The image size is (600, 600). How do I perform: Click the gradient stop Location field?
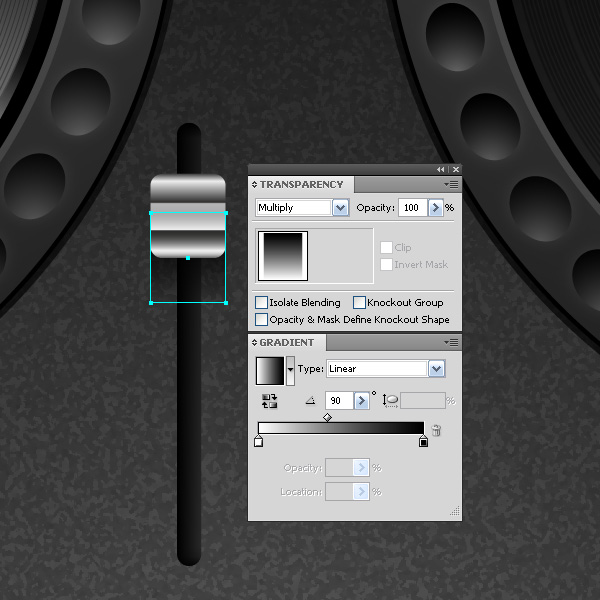339,491
